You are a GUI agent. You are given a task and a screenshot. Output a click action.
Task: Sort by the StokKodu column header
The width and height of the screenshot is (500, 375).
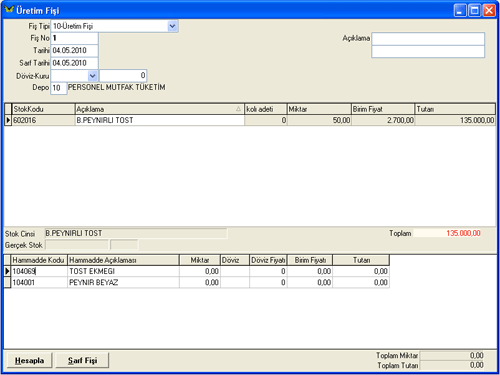point(43,109)
